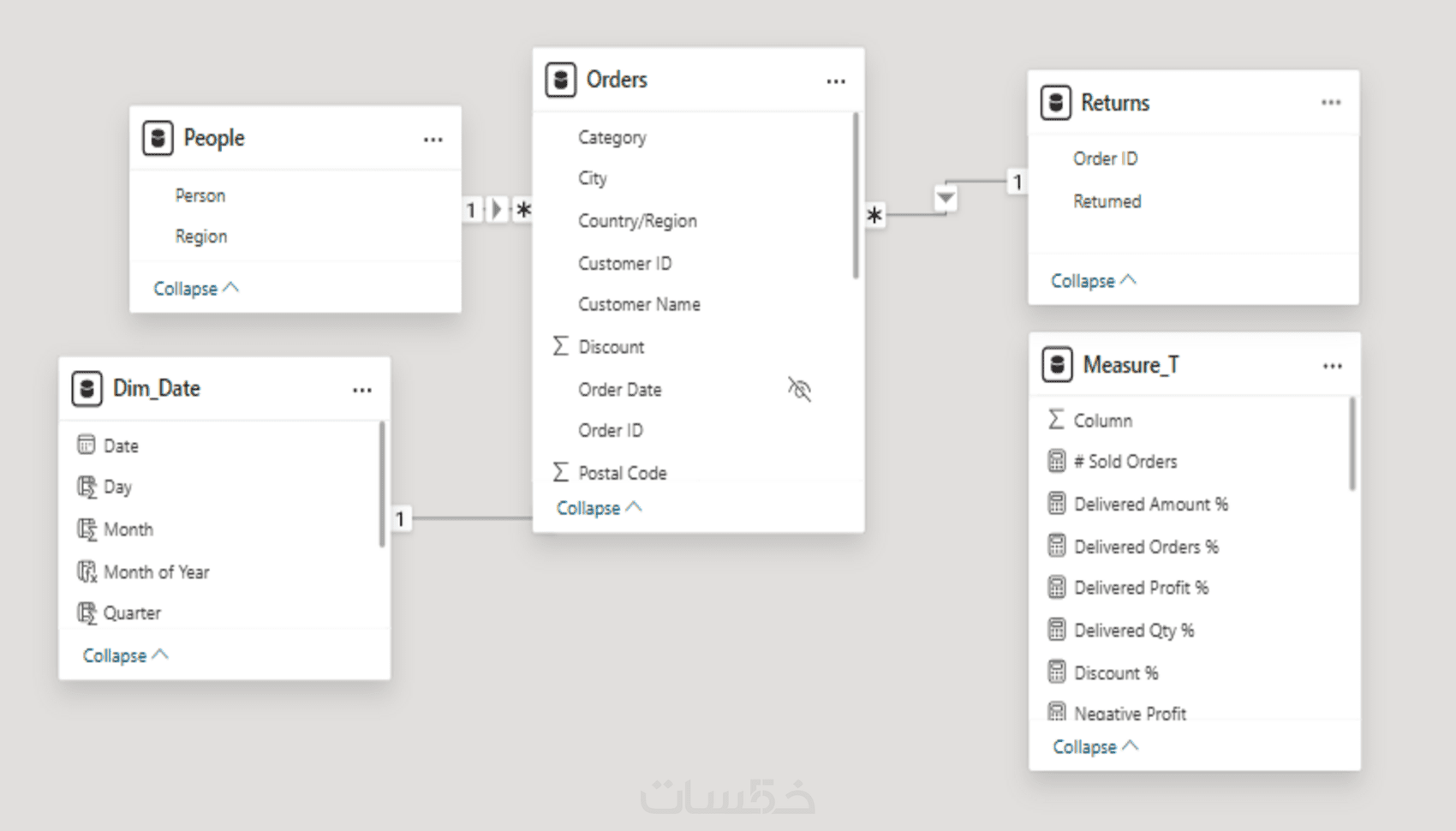1456x831 pixels.
Task: Click the filter direction arrow on Returns relationship
Action: tap(946, 198)
